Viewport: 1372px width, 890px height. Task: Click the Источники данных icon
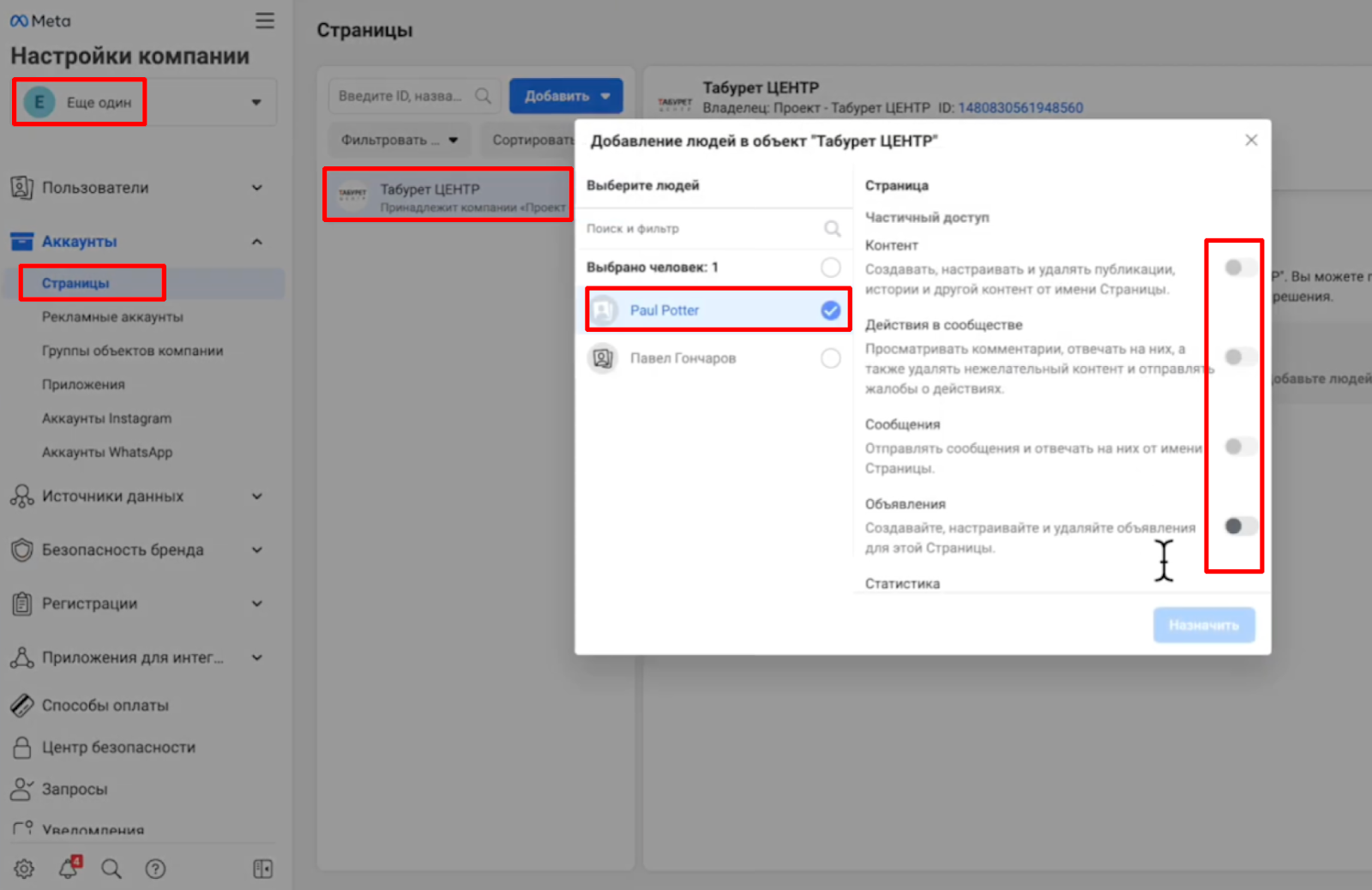pyautogui.click(x=22, y=496)
